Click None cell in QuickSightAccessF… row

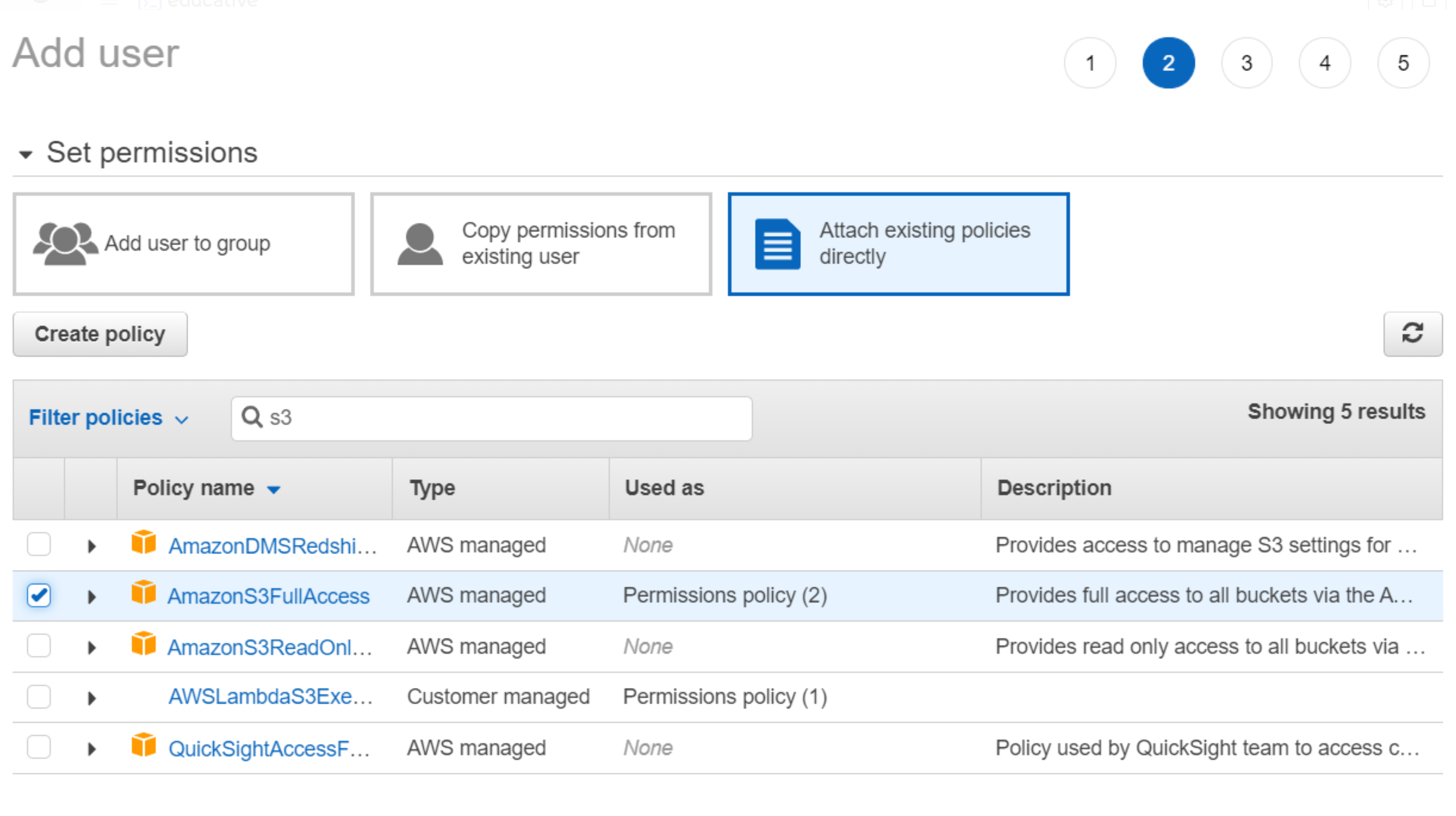648,748
